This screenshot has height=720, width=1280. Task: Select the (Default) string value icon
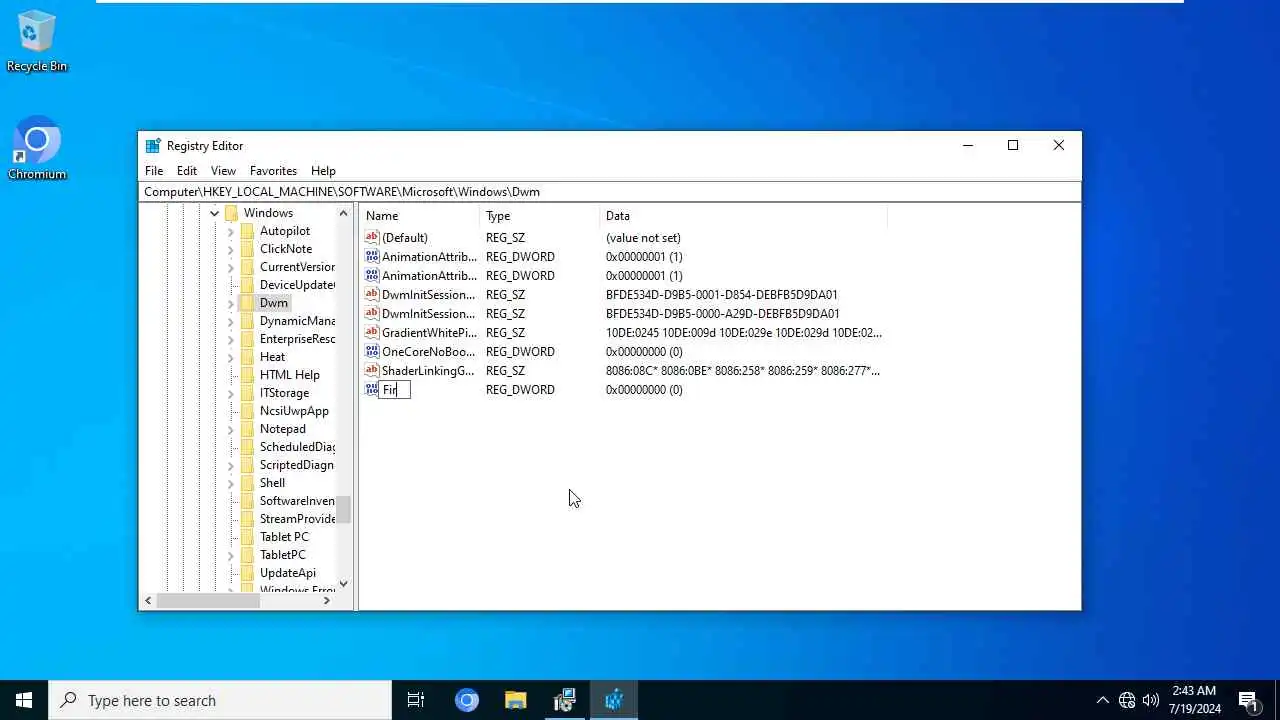[x=372, y=238]
